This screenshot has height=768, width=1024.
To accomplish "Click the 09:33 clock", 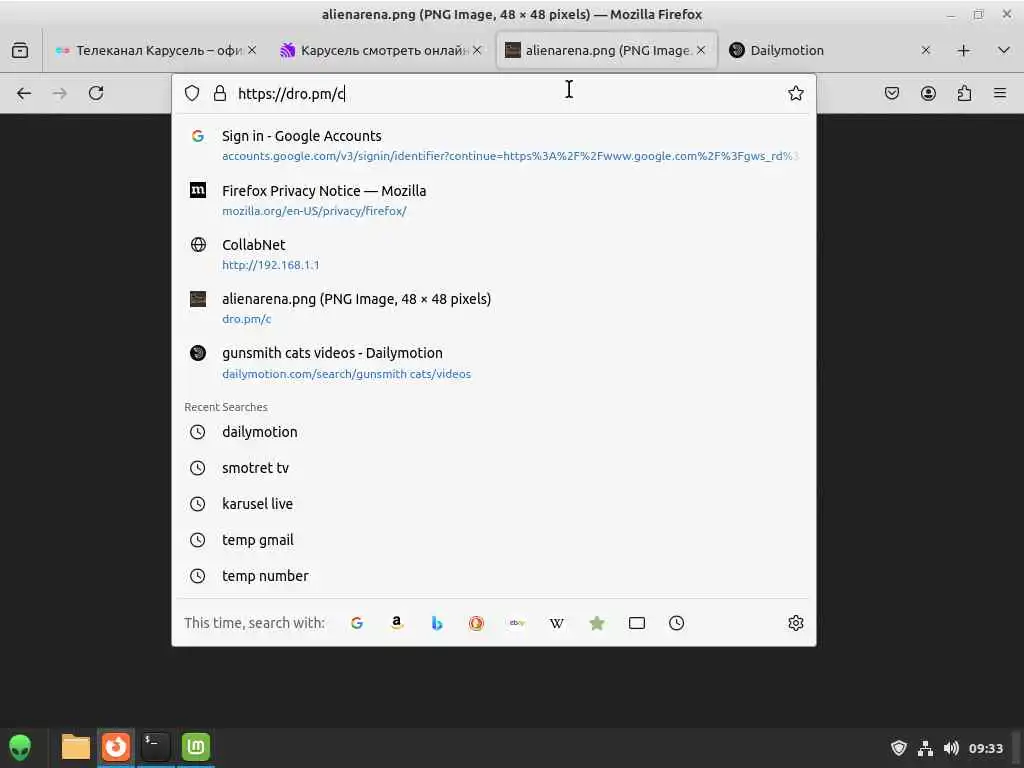I will pos(985,748).
